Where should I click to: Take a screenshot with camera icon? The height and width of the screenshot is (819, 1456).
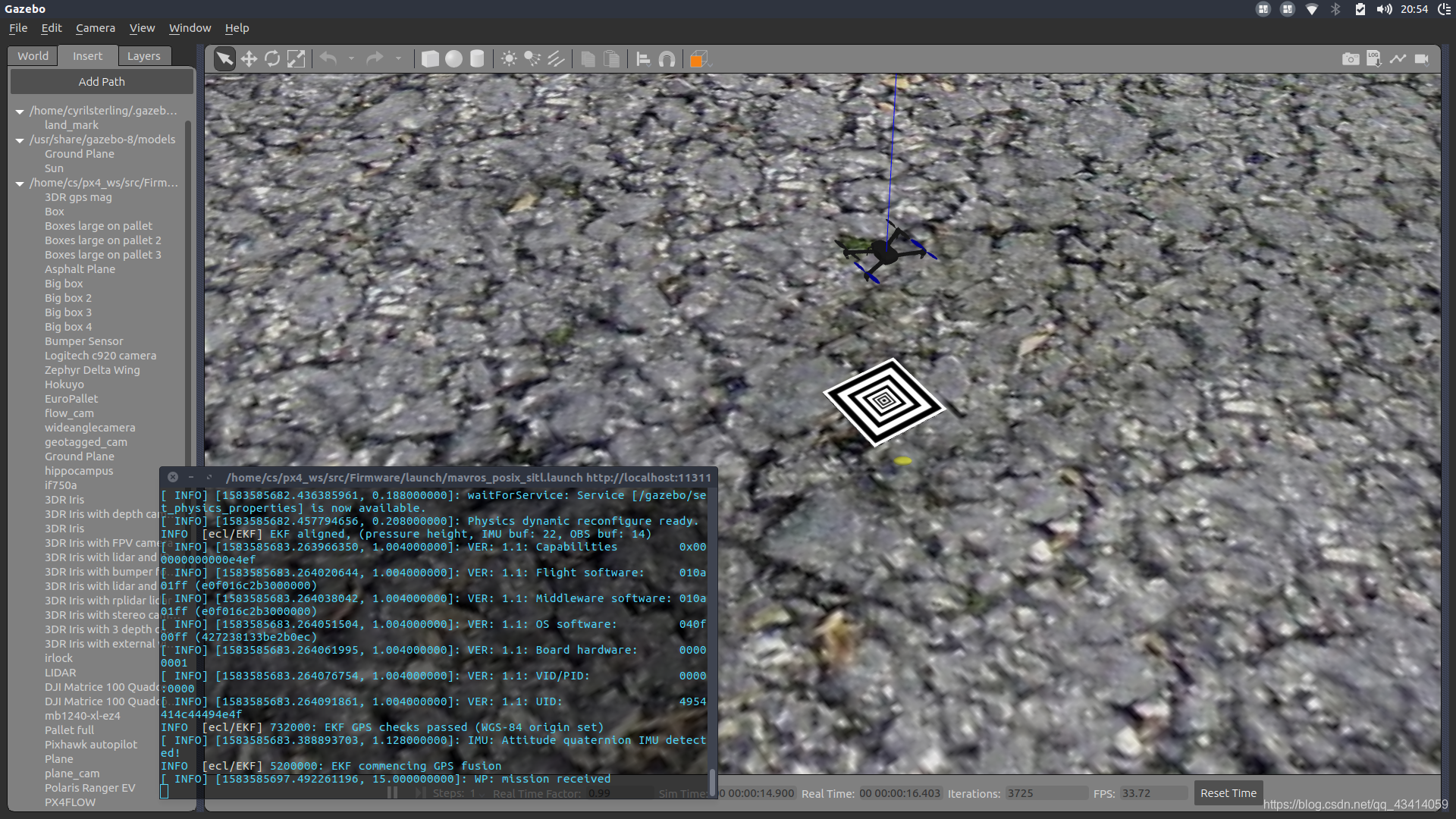click(1351, 59)
